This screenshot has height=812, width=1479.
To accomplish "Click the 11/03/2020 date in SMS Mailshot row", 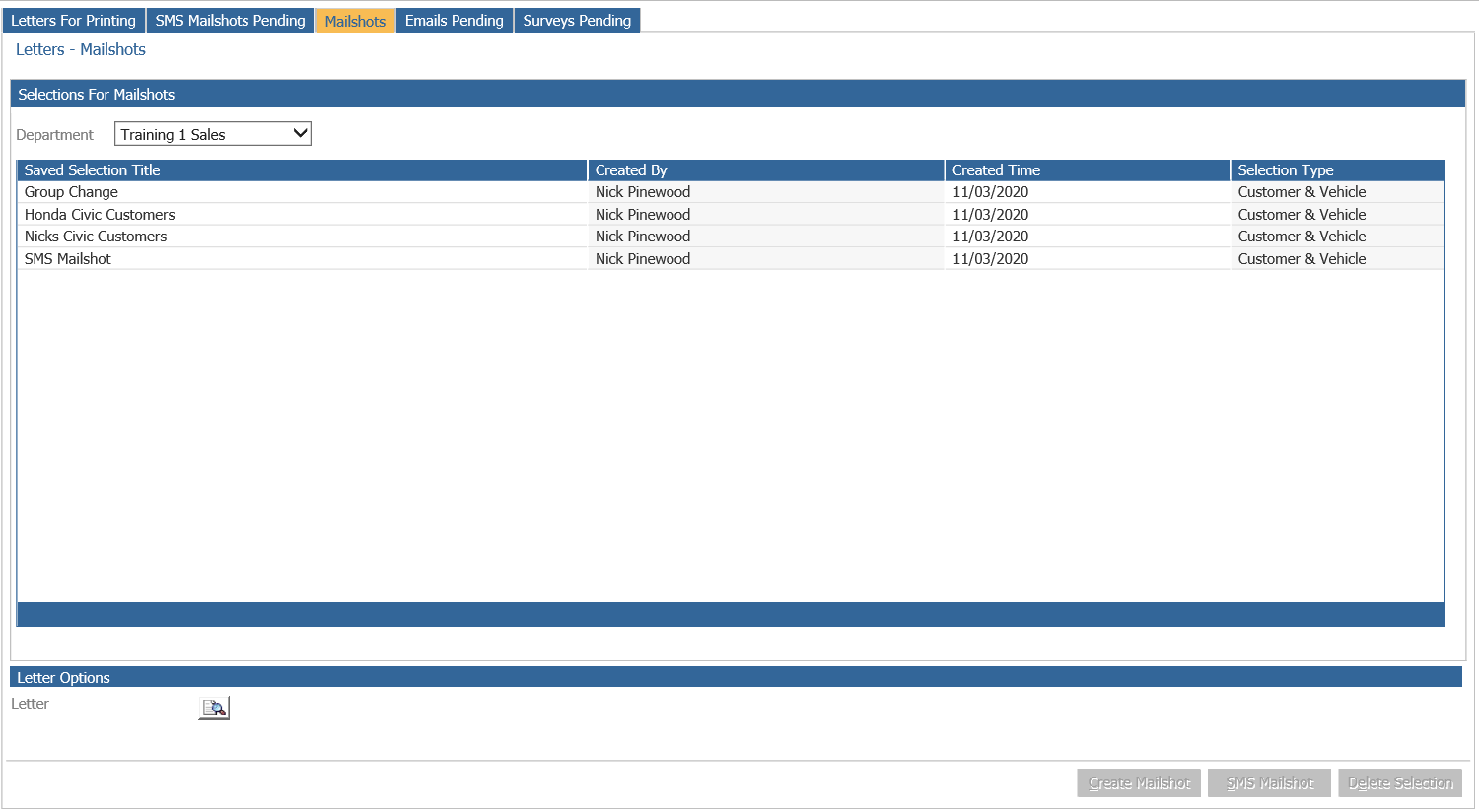I will point(990,259).
